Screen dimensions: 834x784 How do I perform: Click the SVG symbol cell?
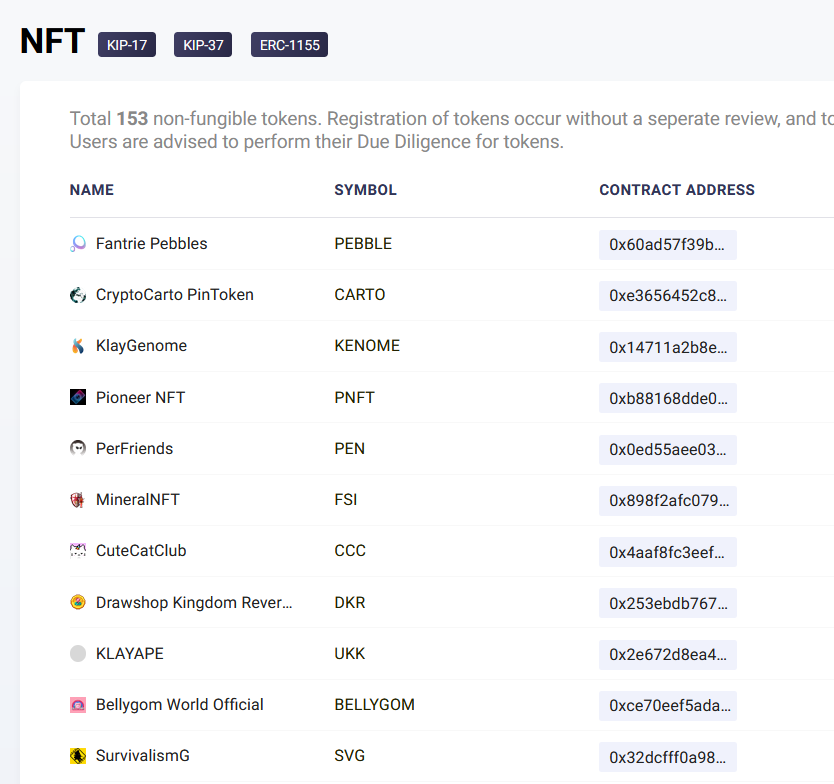click(x=349, y=756)
